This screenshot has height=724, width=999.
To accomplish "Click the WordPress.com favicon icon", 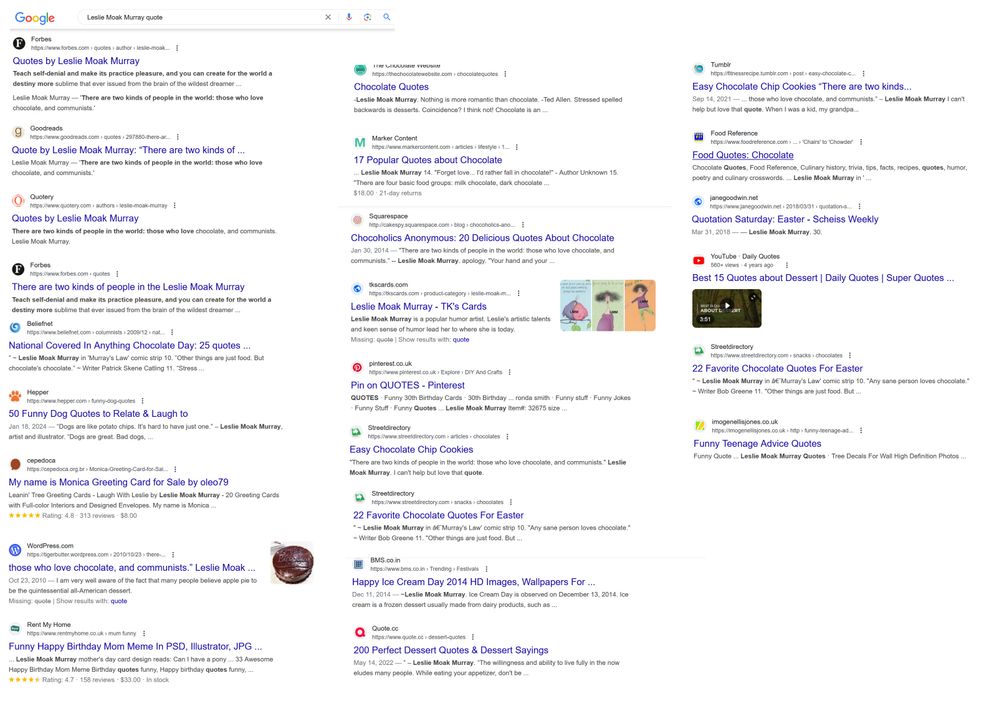I will (15, 549).
